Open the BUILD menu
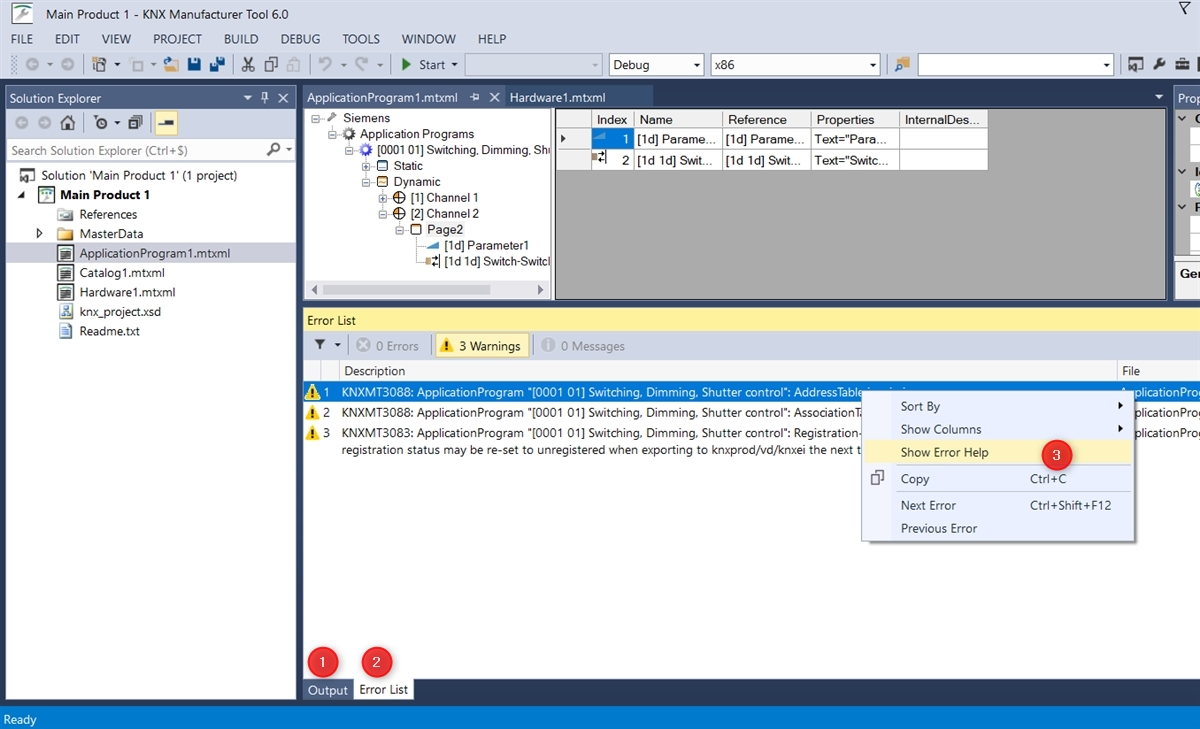Viewport: 1200px width, 729px height. click(x=241, y=39)
